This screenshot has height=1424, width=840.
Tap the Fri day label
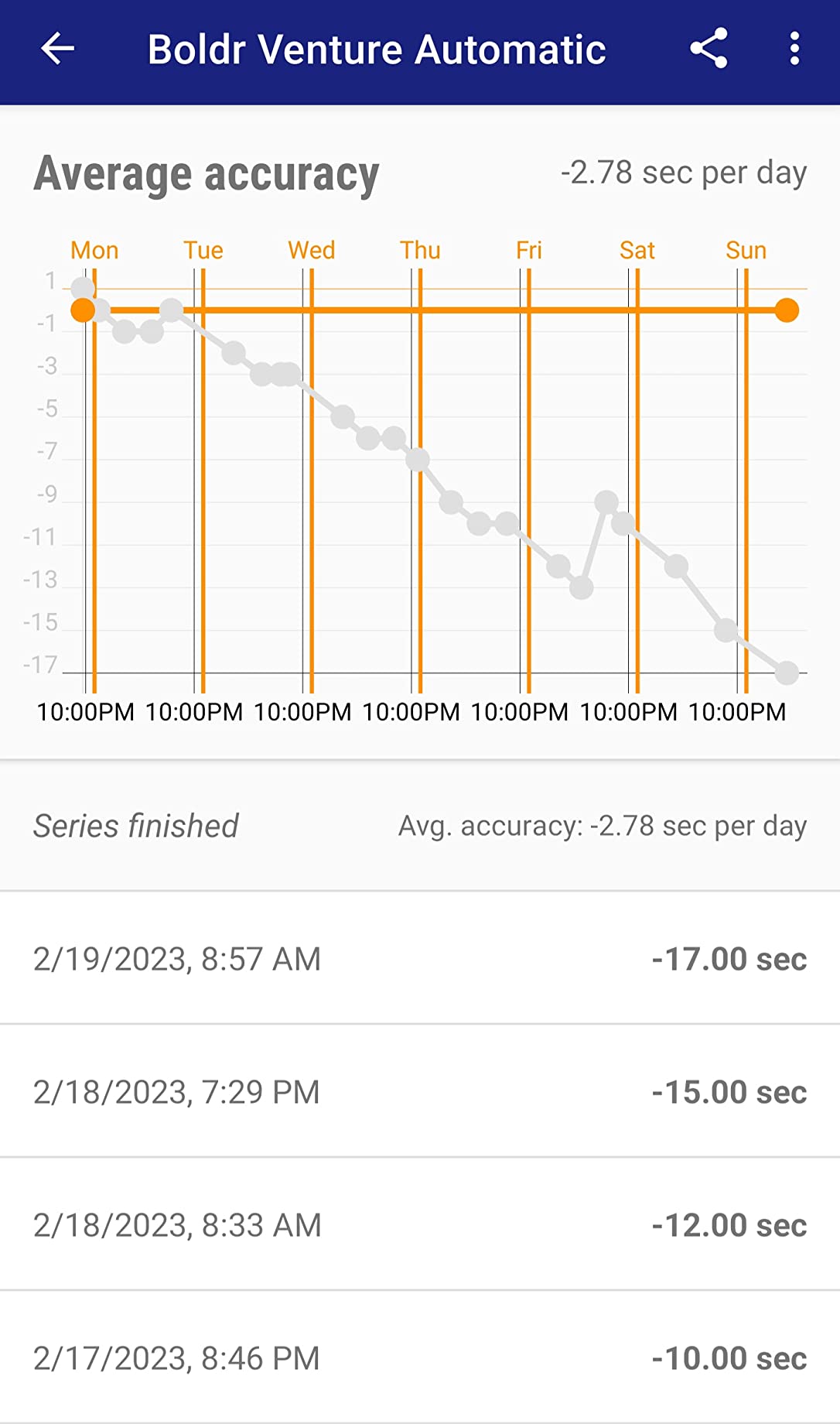(x=529, y=250)
